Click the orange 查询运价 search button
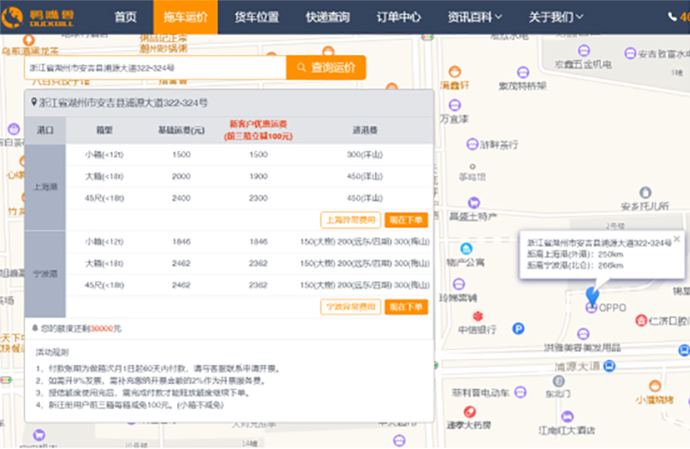Screen dimensions: 690x449 pos(326,67)
